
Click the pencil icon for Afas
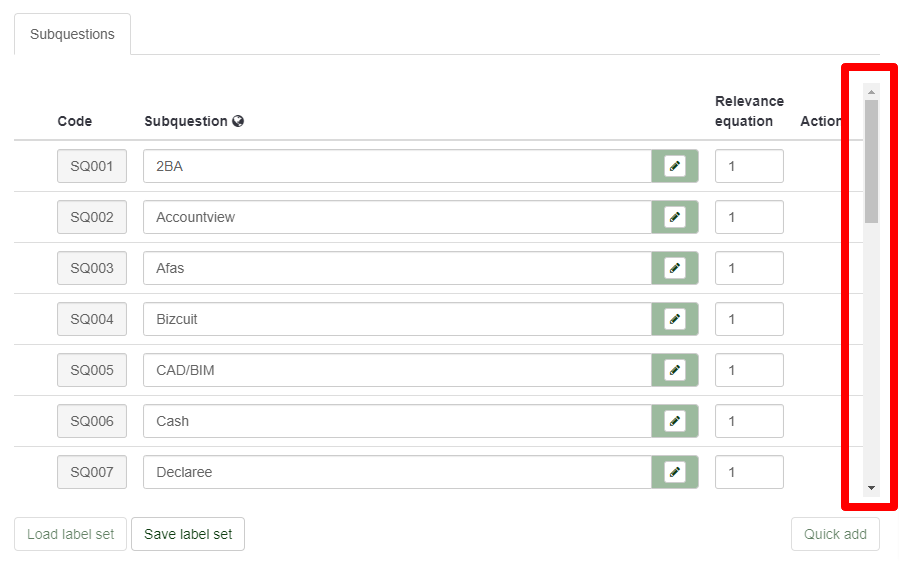coord(675,268)
